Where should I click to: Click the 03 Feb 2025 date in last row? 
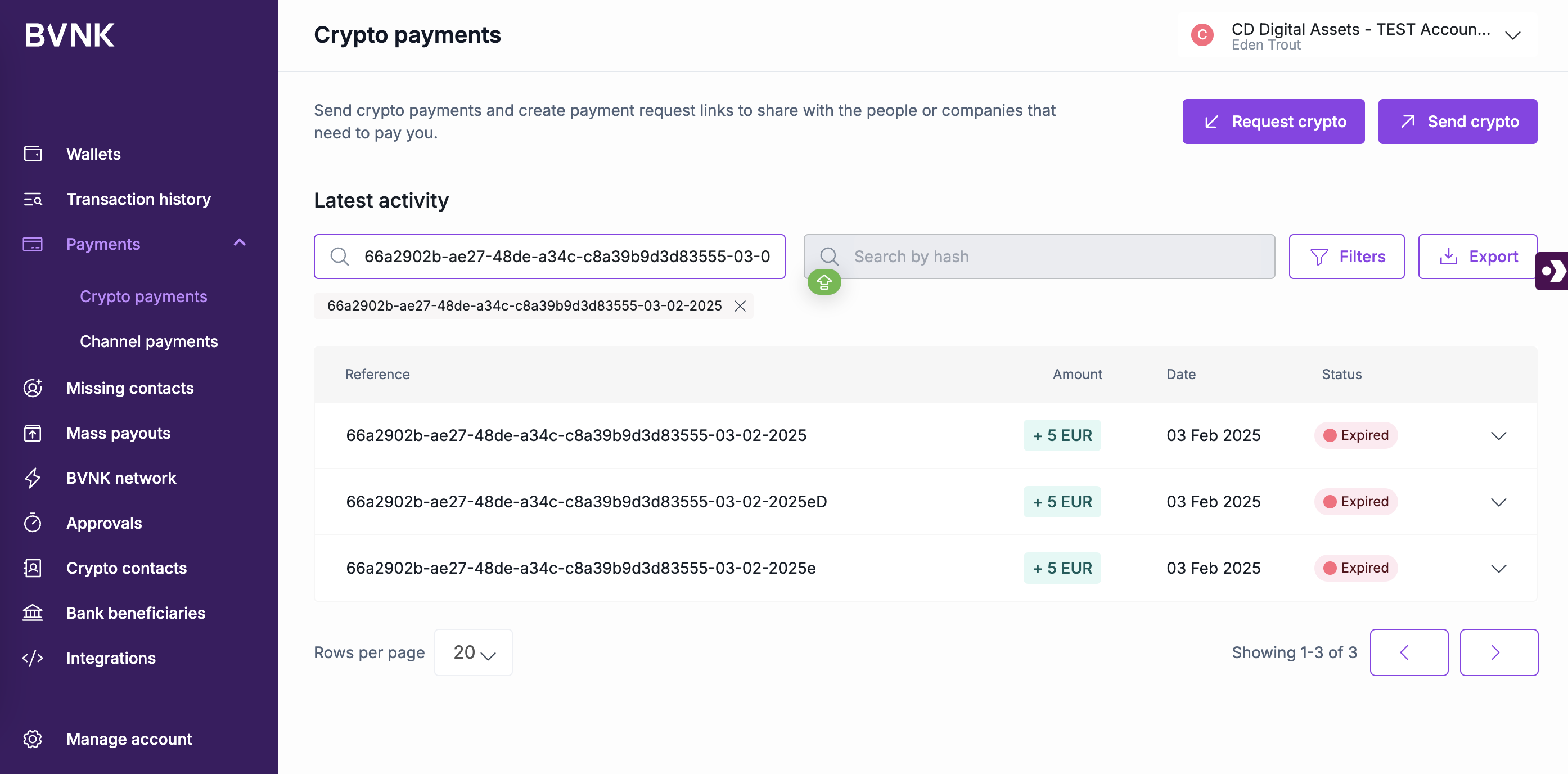(x=1213, y=568)
